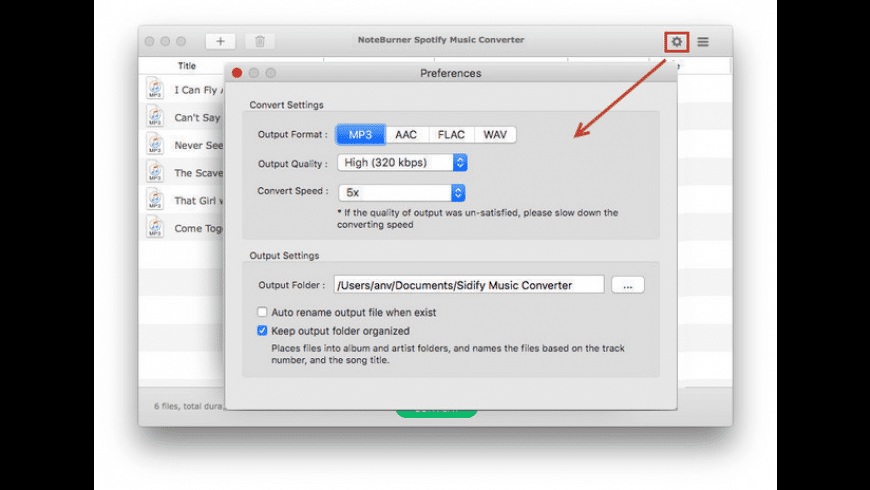
Task: Select MP3 file icon beside Never See
Action: (x=155, y=144)
